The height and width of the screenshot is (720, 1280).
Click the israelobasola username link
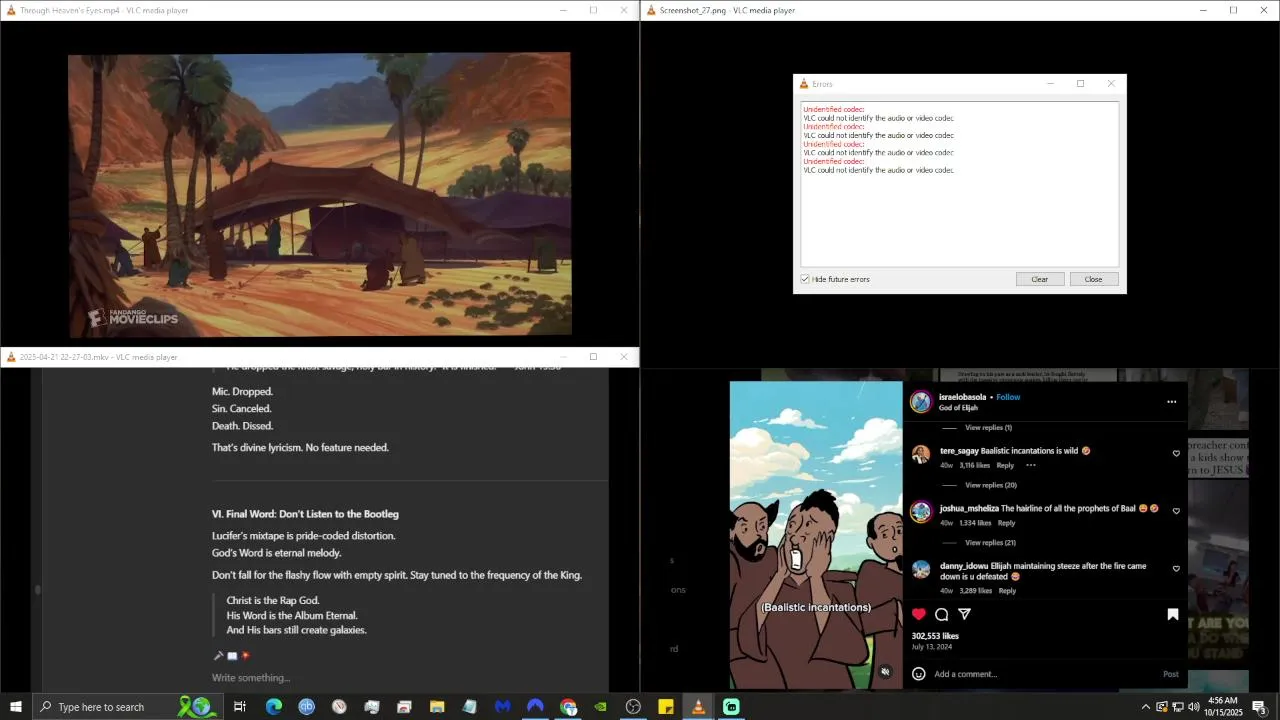962,397
